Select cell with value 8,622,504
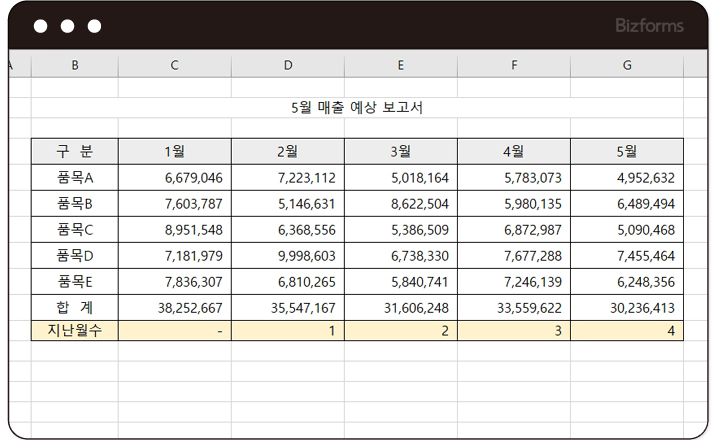Viewport: 715px width, 440px height. [x=401, y=203]
